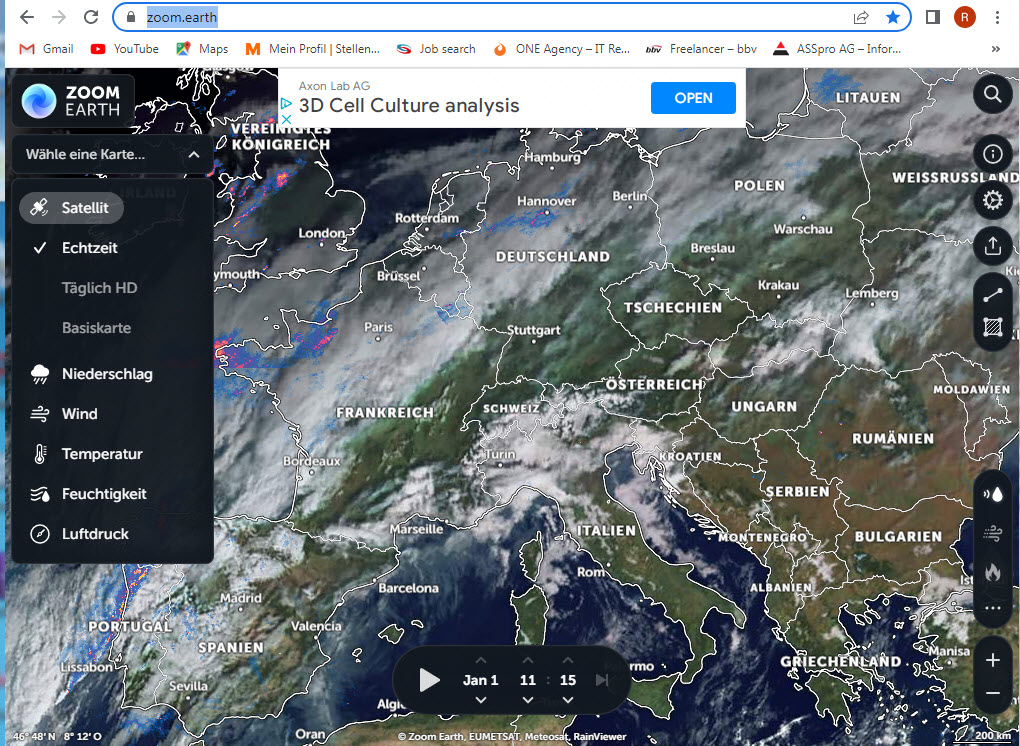This screenshot has width=1020, height=746.
Task: Step the date down from Jan 1
Action: point(481,700)
